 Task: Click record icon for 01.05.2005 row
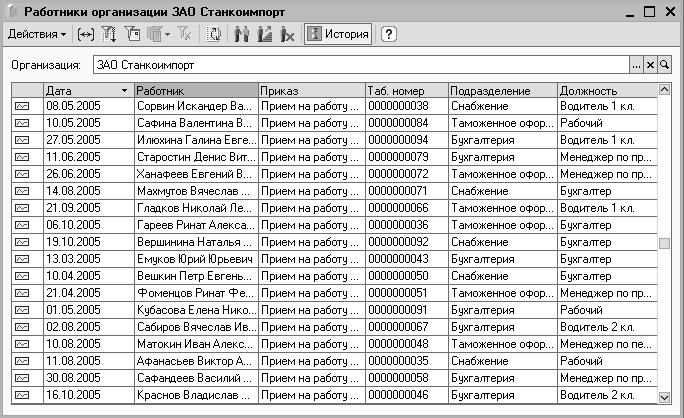(22, 310)
